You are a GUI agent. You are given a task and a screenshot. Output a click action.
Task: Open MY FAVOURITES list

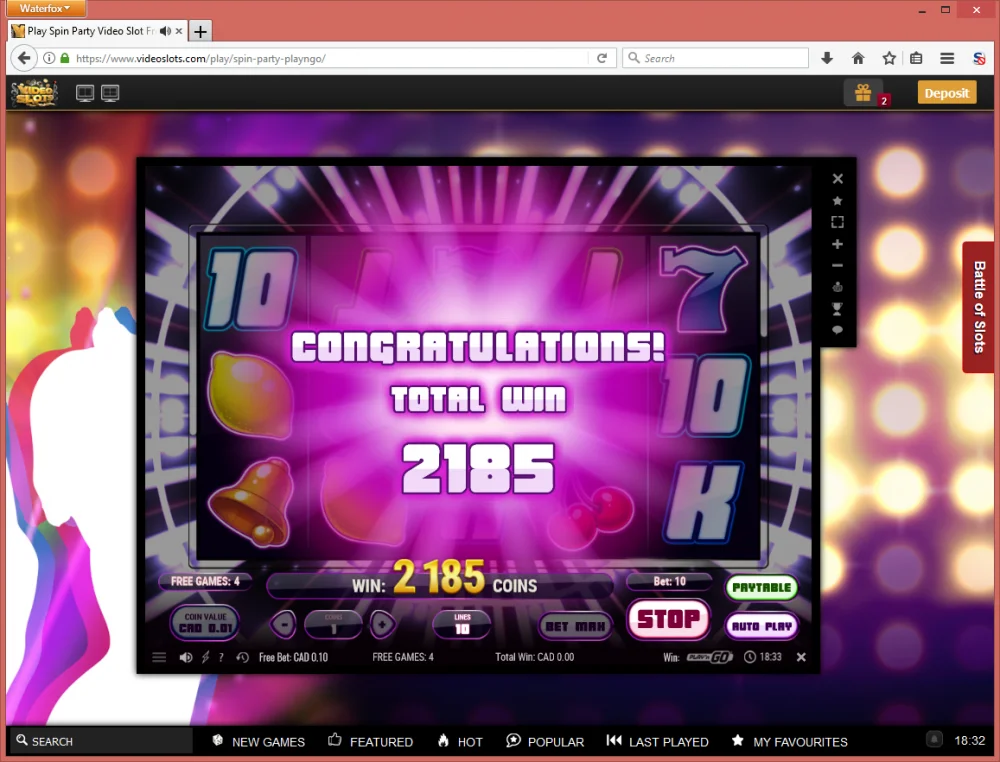click(x=790, y=741)
